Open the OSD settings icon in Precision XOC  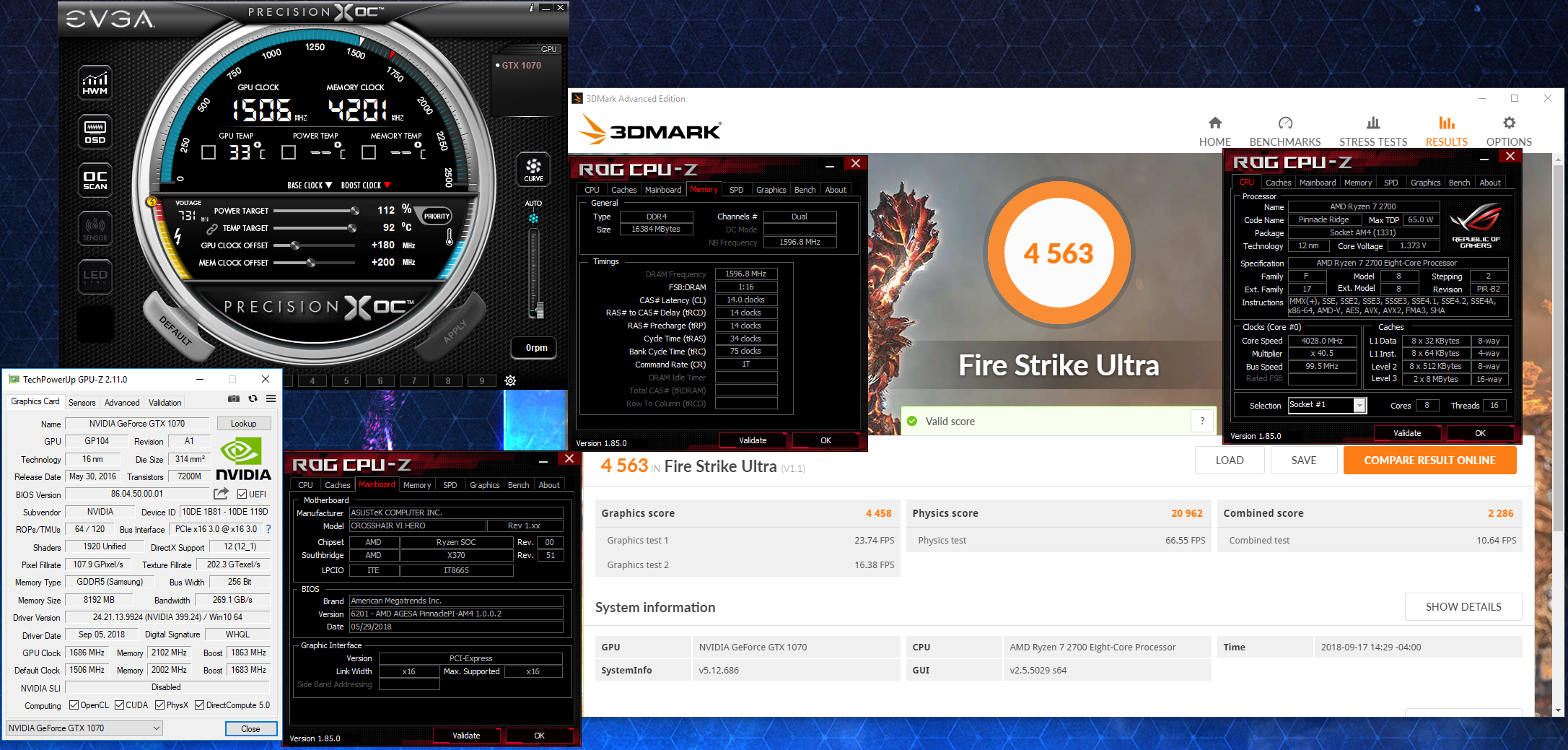click(x=95, y=131)
